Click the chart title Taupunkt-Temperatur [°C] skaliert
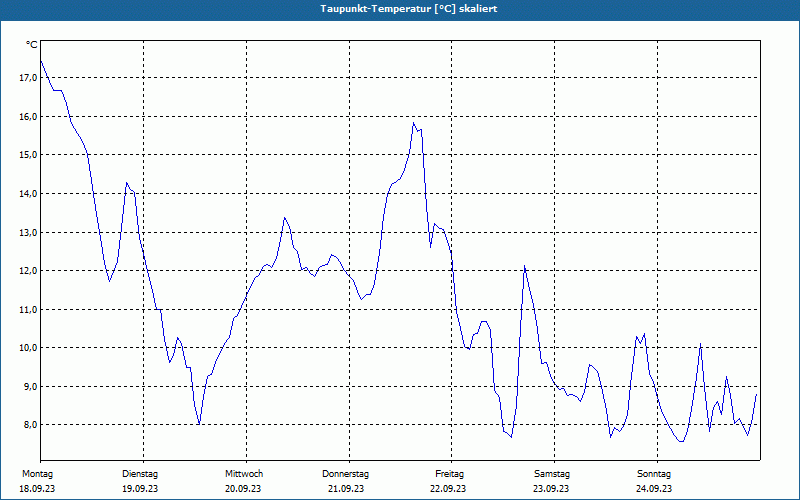Screen dimensions: 800x500 [x=409, y=9]
